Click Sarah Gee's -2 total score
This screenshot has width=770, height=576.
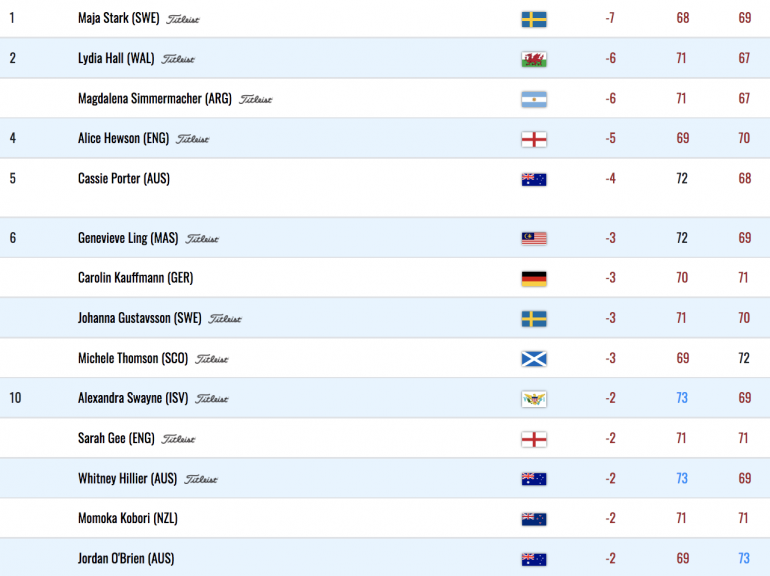click(610, 438)
